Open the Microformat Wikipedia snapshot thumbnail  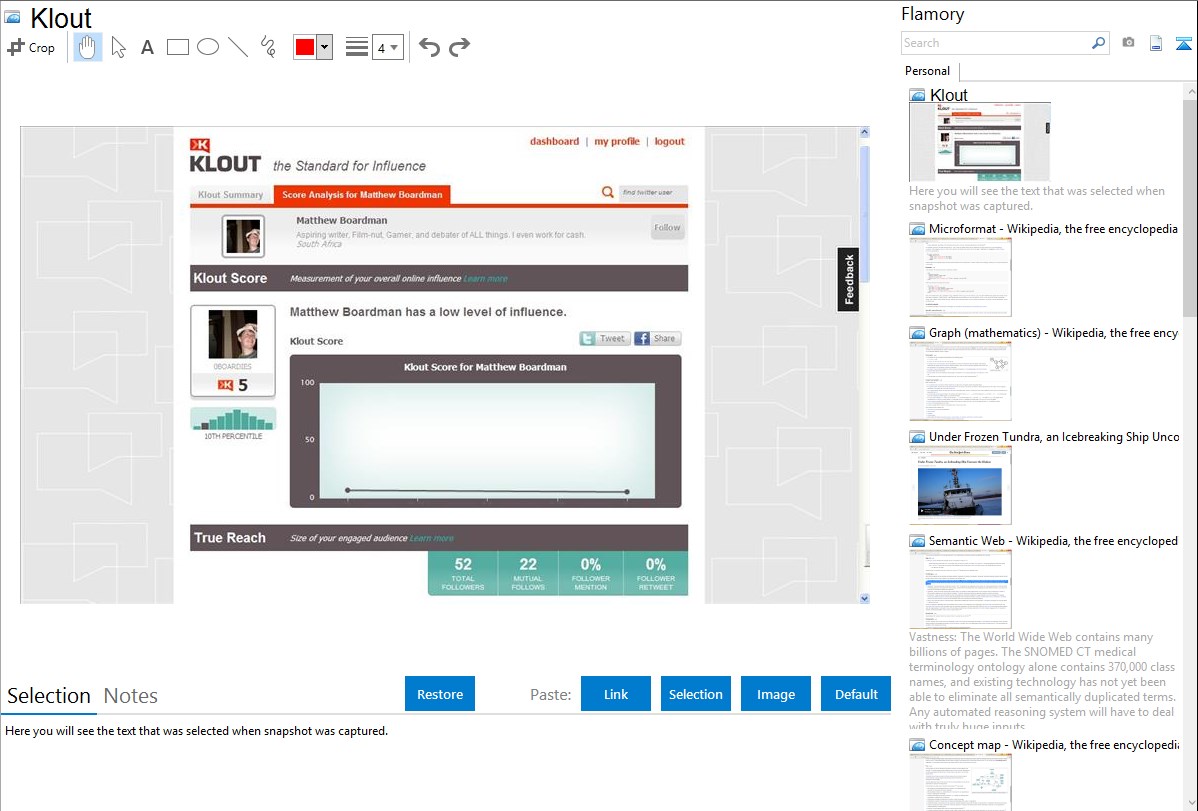[x=960, y=277]
